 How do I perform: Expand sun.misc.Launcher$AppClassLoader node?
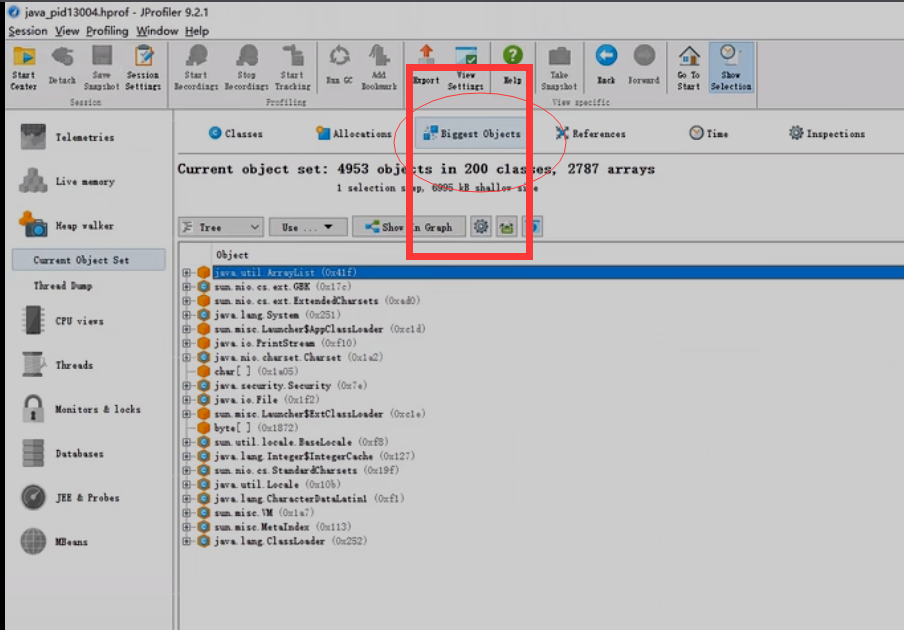[x=186, y=329]
